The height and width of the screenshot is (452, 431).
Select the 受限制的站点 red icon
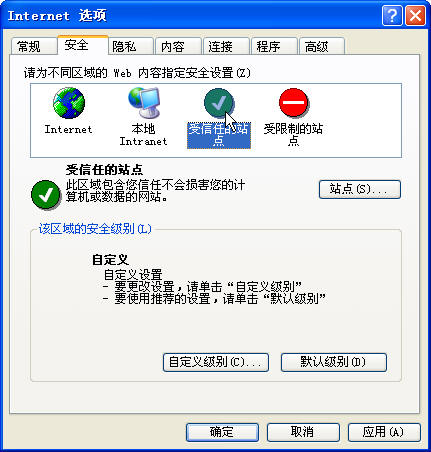[294, 103]
